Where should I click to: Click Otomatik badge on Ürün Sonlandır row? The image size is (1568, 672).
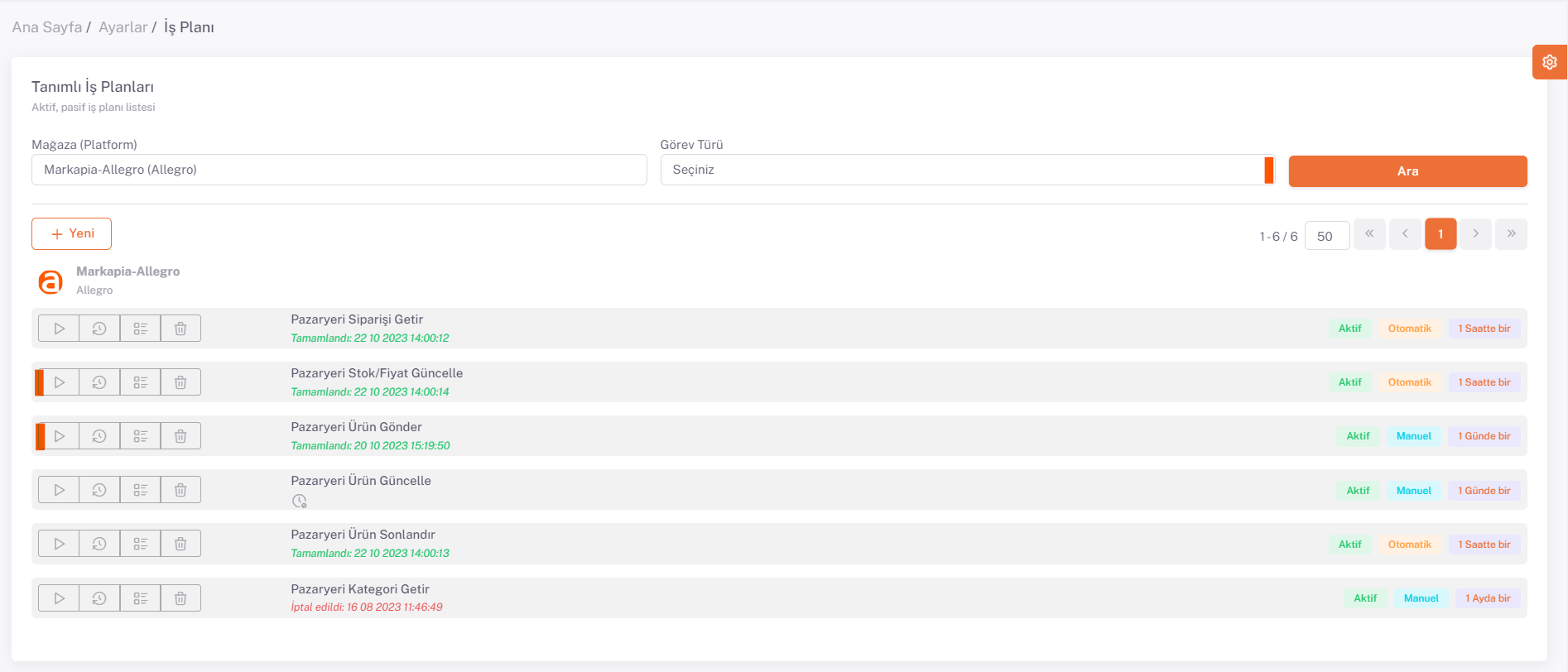[1410, 545]
